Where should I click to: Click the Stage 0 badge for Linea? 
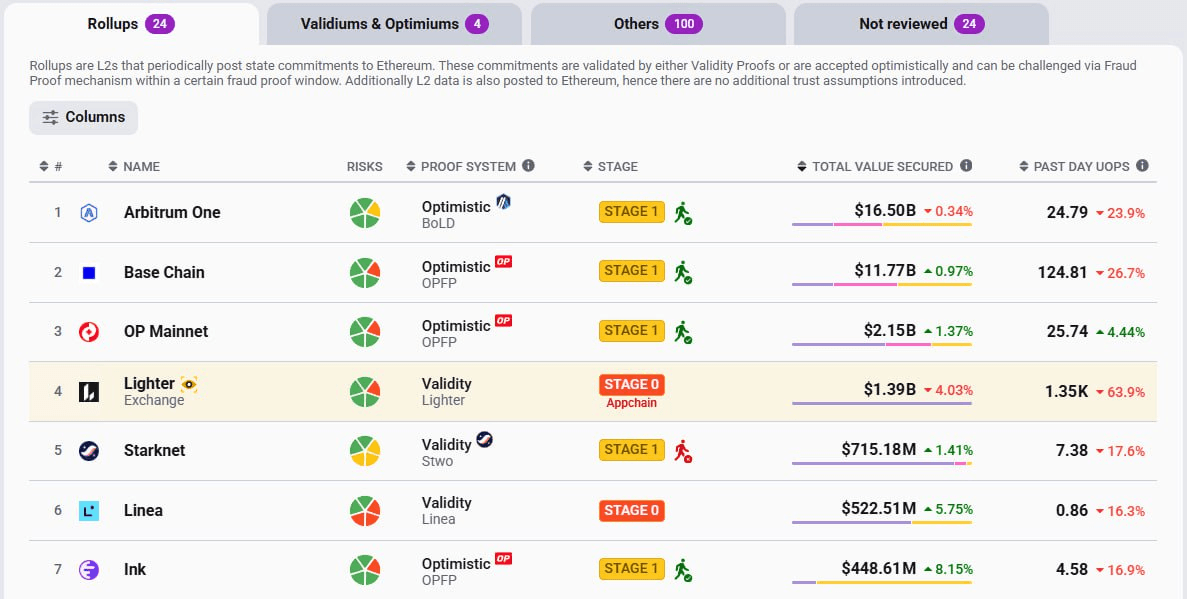(x=632, y=511)
